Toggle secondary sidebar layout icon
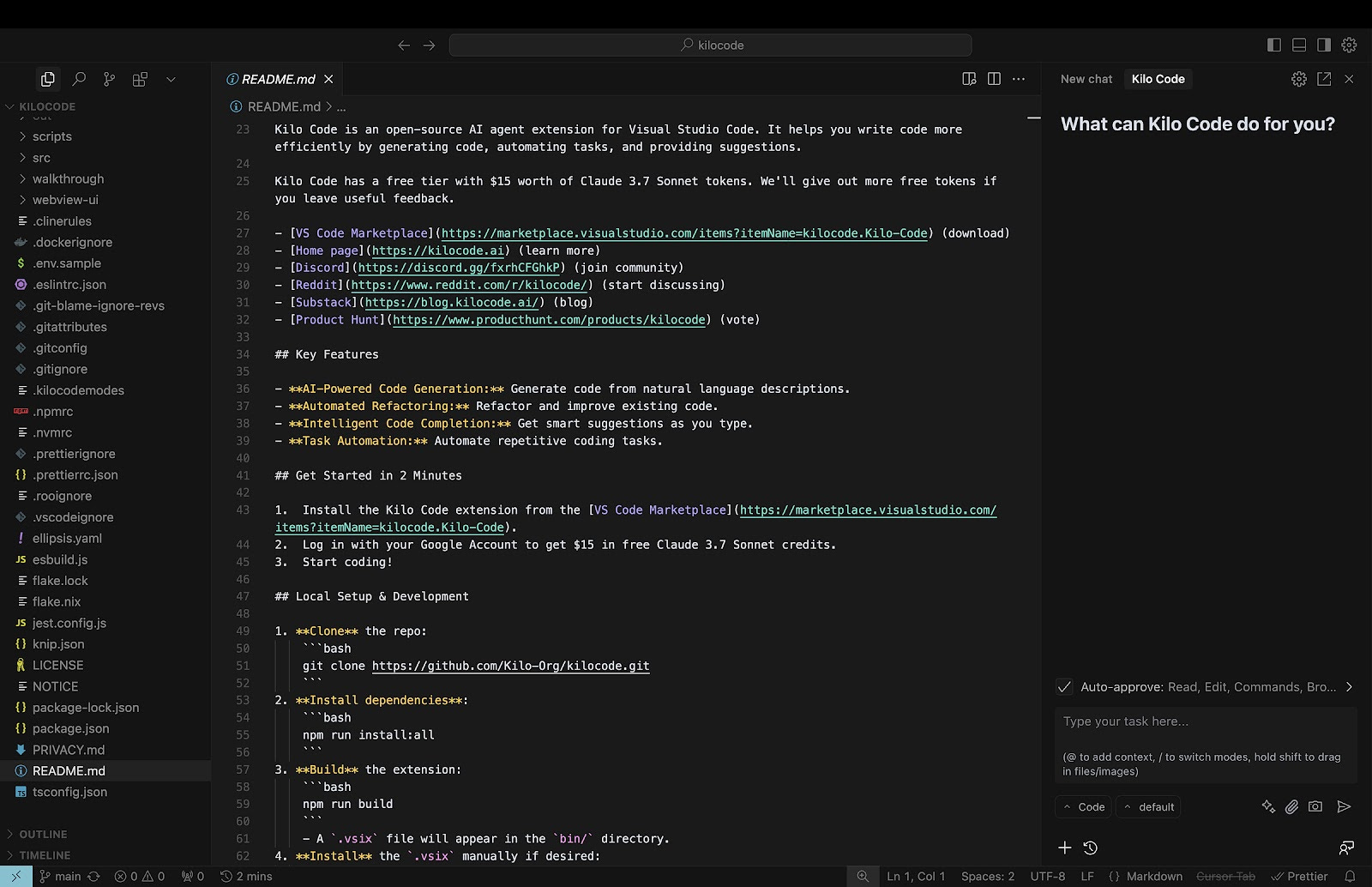Screen dimensions: 1372x887 pos(1324,45)
